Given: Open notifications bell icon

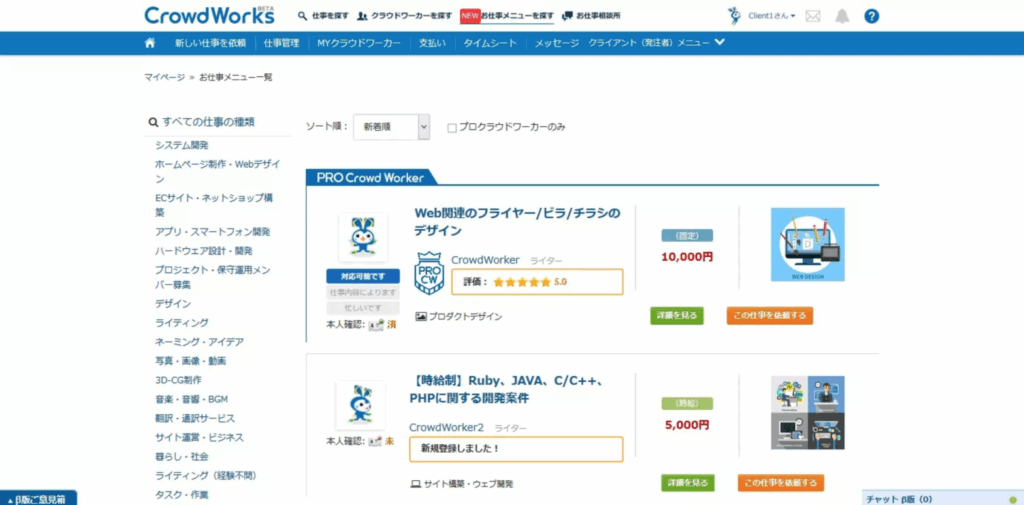Looking at the screenshot, I should pos(842,16).
